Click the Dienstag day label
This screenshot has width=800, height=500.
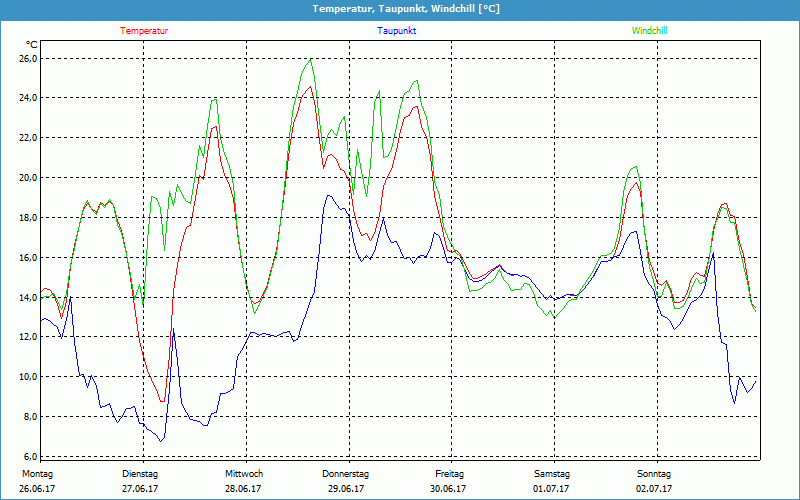coord(140,474)
